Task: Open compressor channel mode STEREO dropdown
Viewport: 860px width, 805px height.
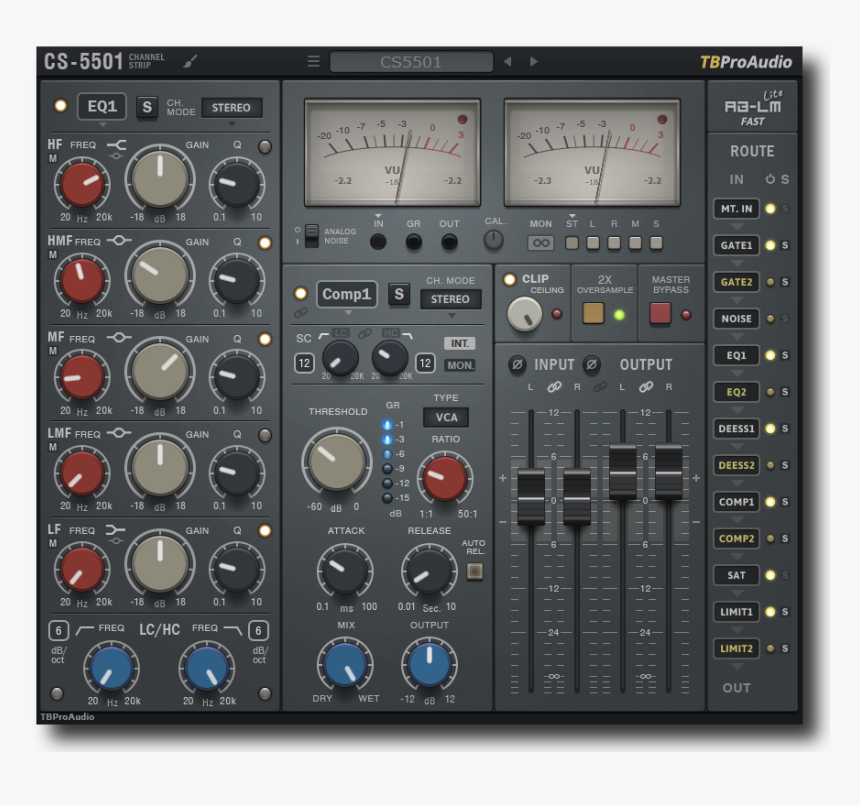Action: 450,299
